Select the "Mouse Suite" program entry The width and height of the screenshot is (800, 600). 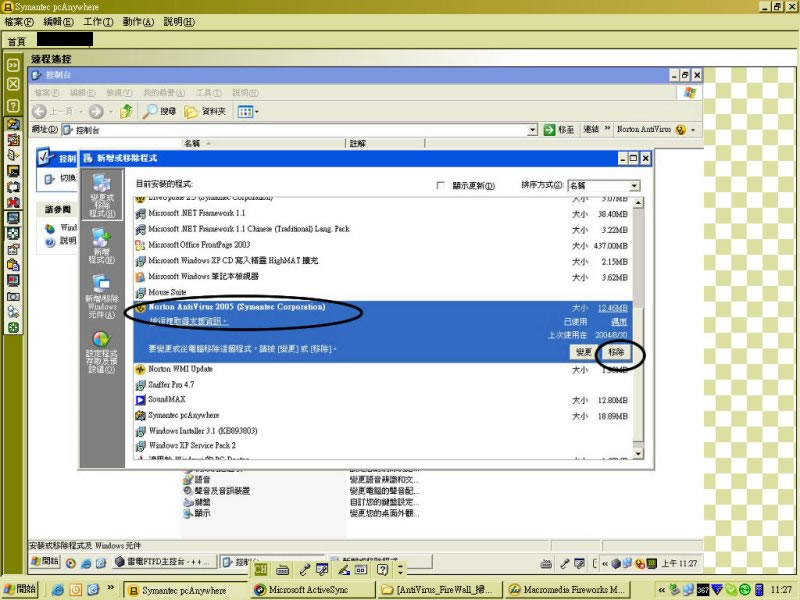pyautogui.click(x=382, y=292)
